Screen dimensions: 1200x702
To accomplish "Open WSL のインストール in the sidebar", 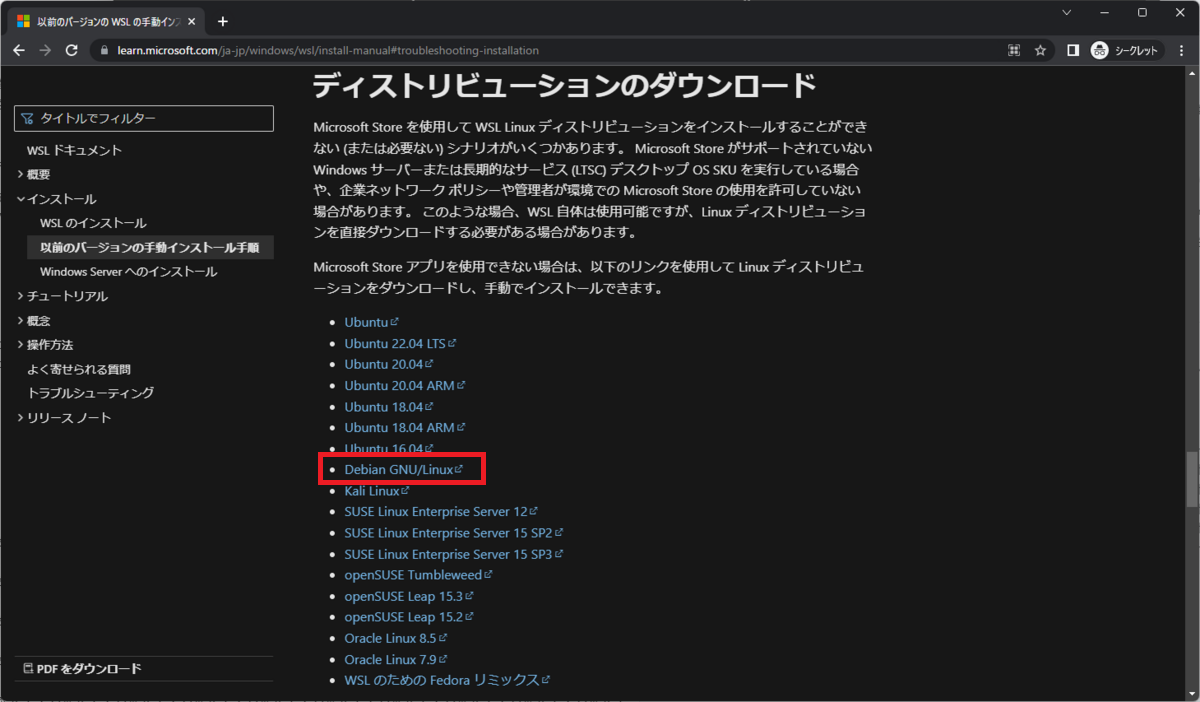I will pos(93,223).
